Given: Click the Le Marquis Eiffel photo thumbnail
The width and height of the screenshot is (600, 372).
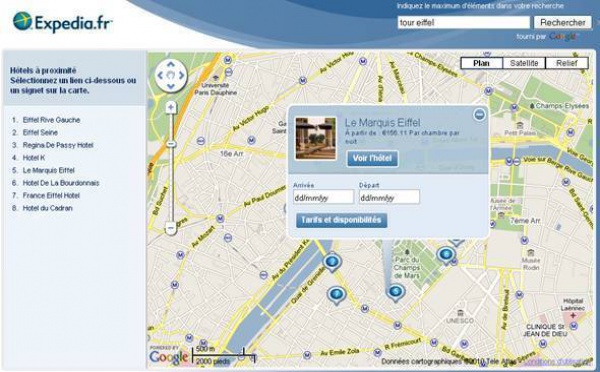Looking at the screenshot, I should click(x=316, y=138).
